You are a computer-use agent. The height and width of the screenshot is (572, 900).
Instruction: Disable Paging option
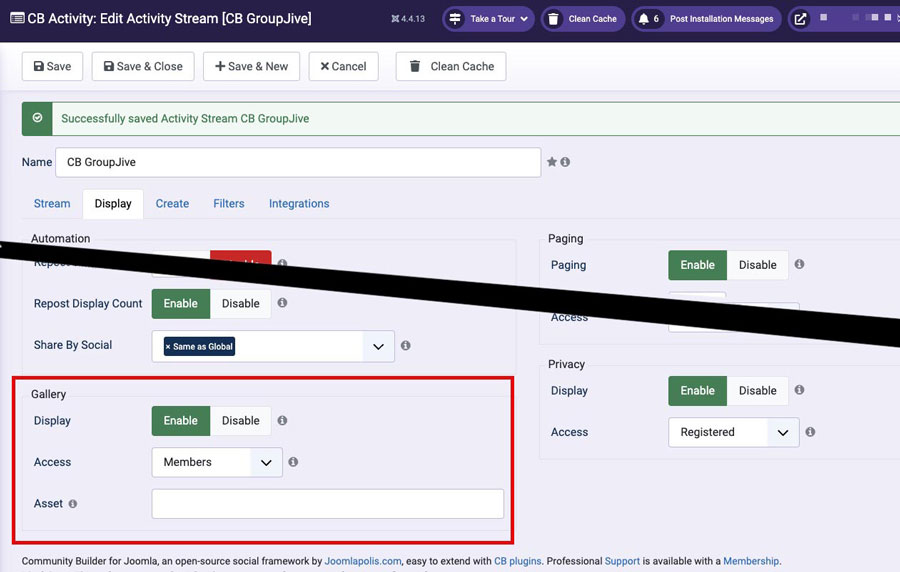757,265
